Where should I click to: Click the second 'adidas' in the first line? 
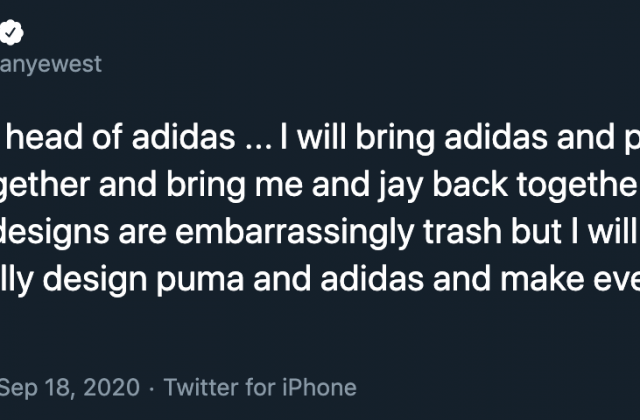(x=496, y=137)
